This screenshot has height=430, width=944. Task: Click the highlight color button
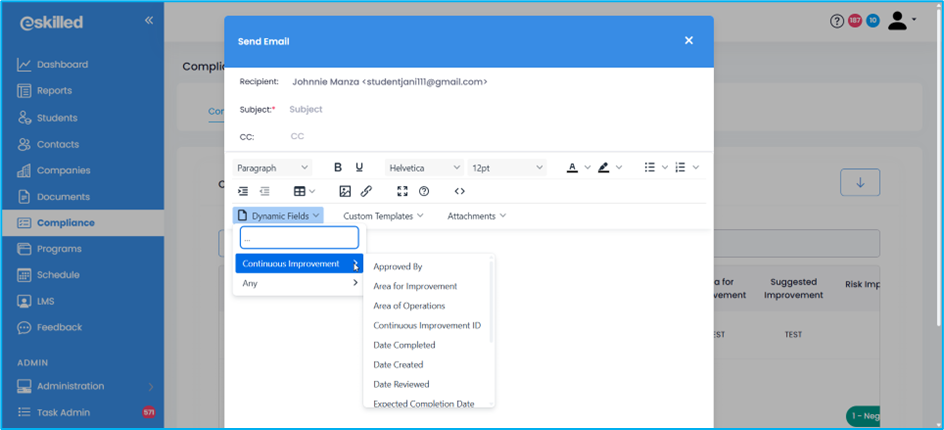(x=604, y=168)
